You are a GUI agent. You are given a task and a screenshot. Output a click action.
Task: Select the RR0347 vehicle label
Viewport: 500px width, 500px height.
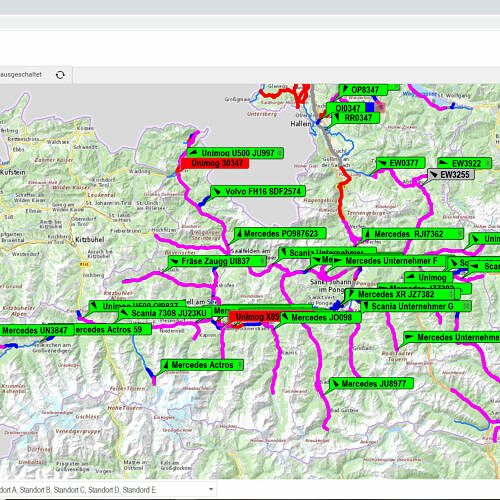click(x=356, y=118)
